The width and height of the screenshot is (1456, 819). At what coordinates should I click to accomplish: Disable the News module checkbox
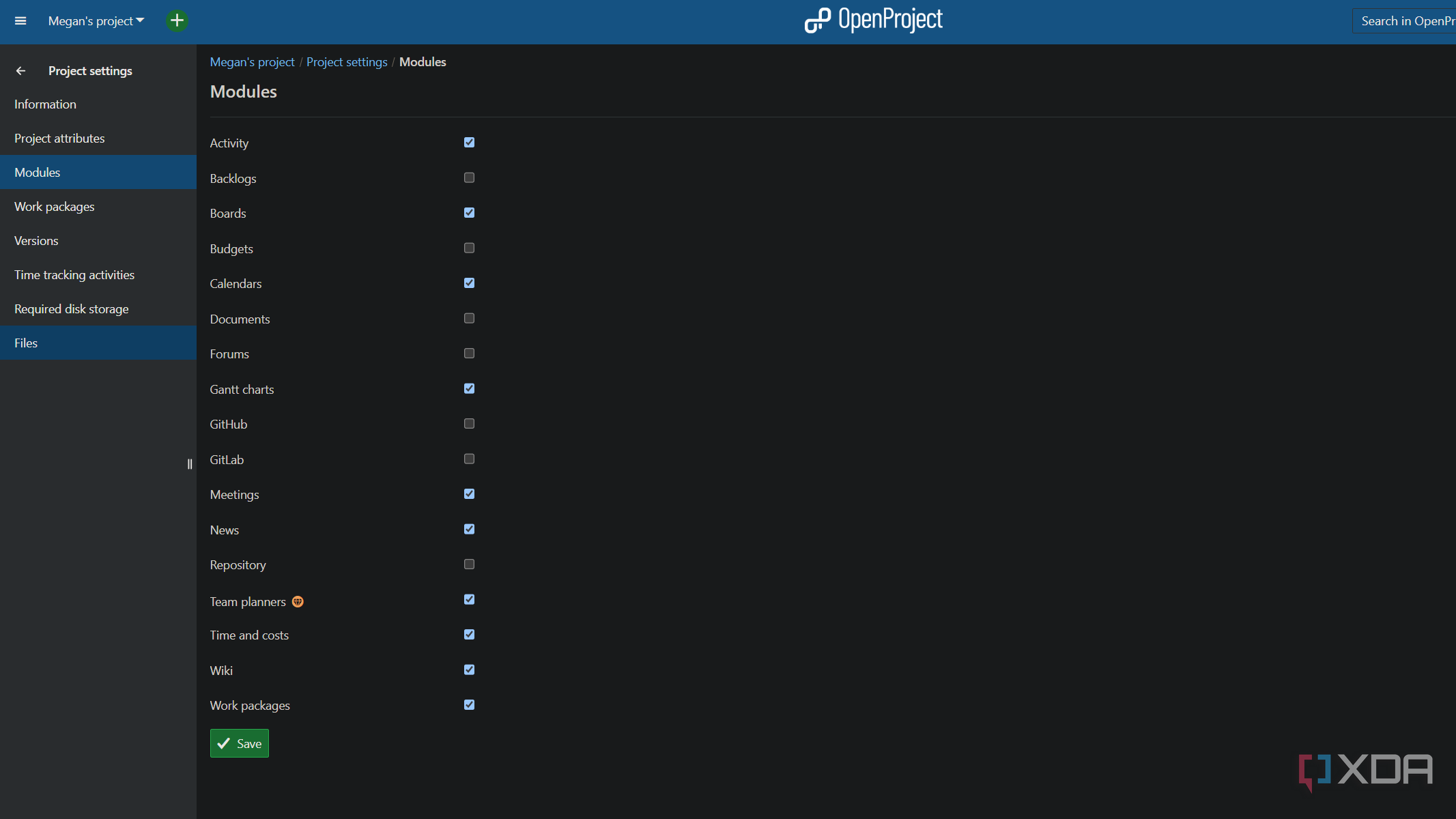469,529
